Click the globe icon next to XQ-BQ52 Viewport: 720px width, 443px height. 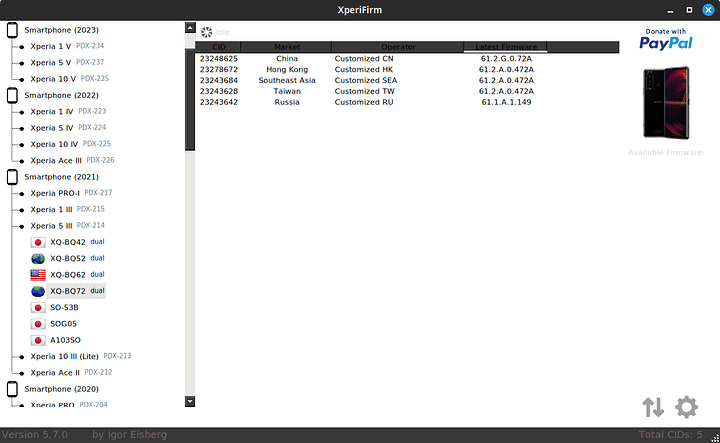[x=38, y=258]
